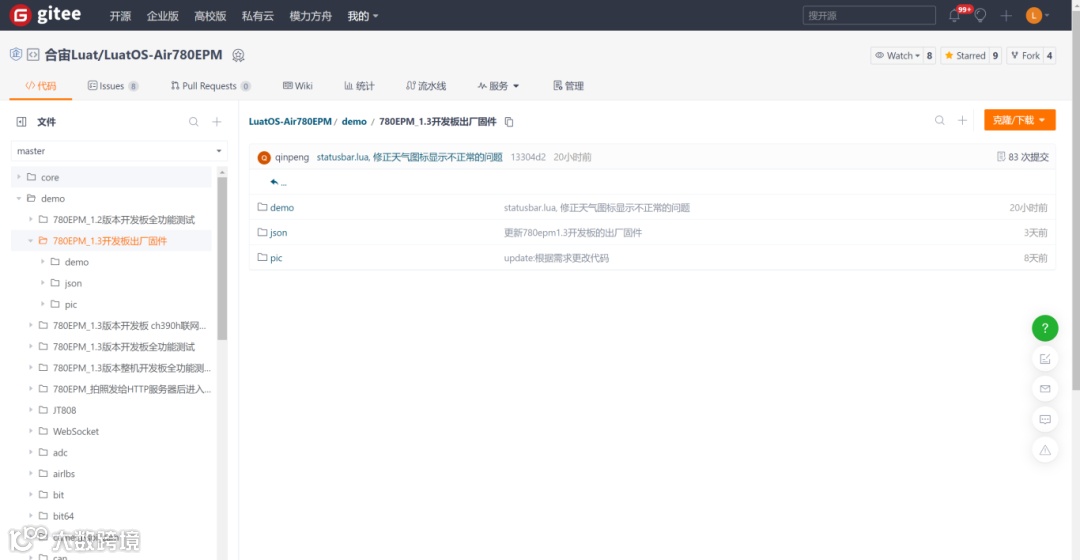The image size is (1080, 560).
Task: Click the plus create icon in top bar
Action: coord(1006,15)
